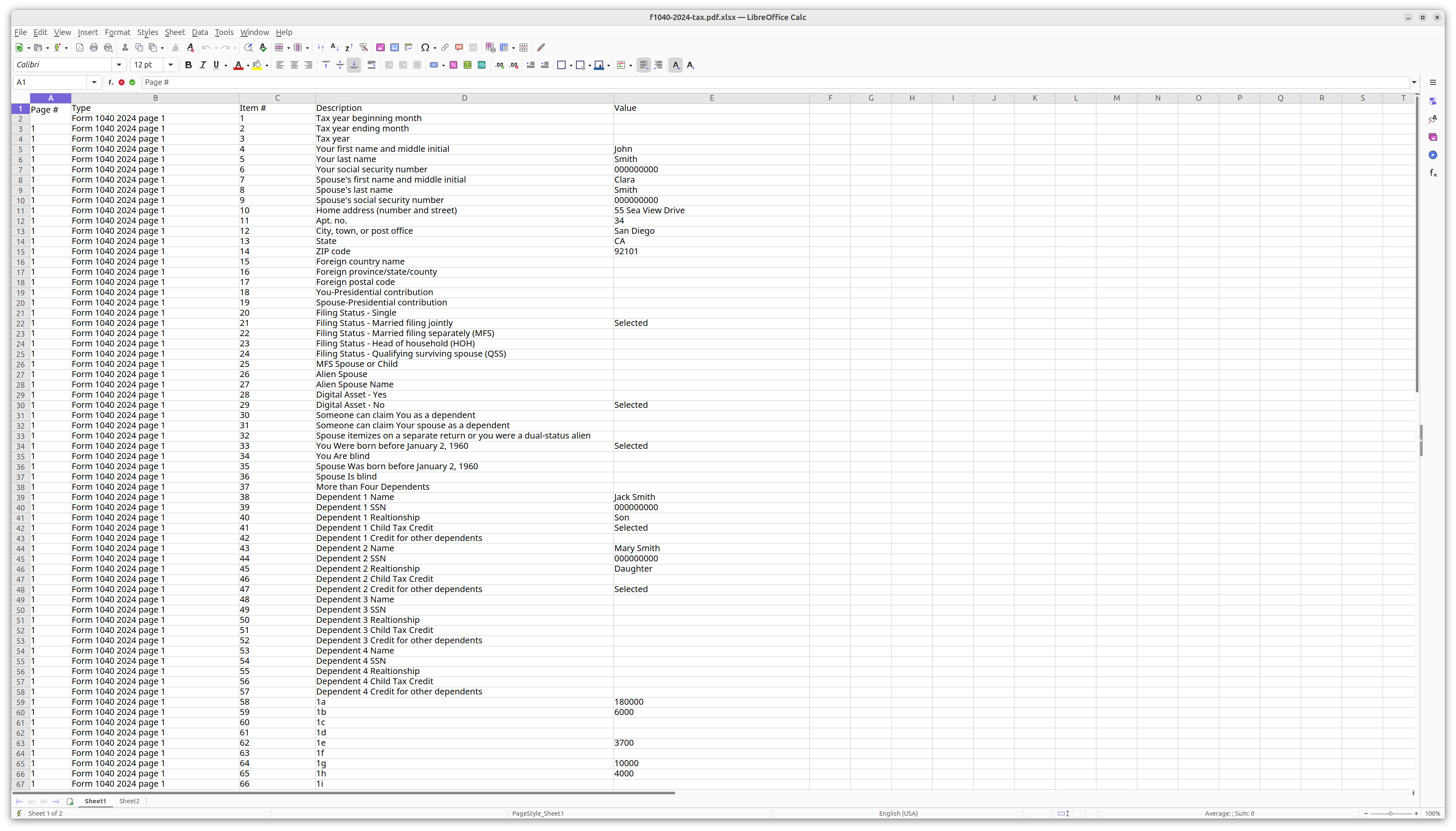Expand the Calibri font name dropdown

coord(119,65)
